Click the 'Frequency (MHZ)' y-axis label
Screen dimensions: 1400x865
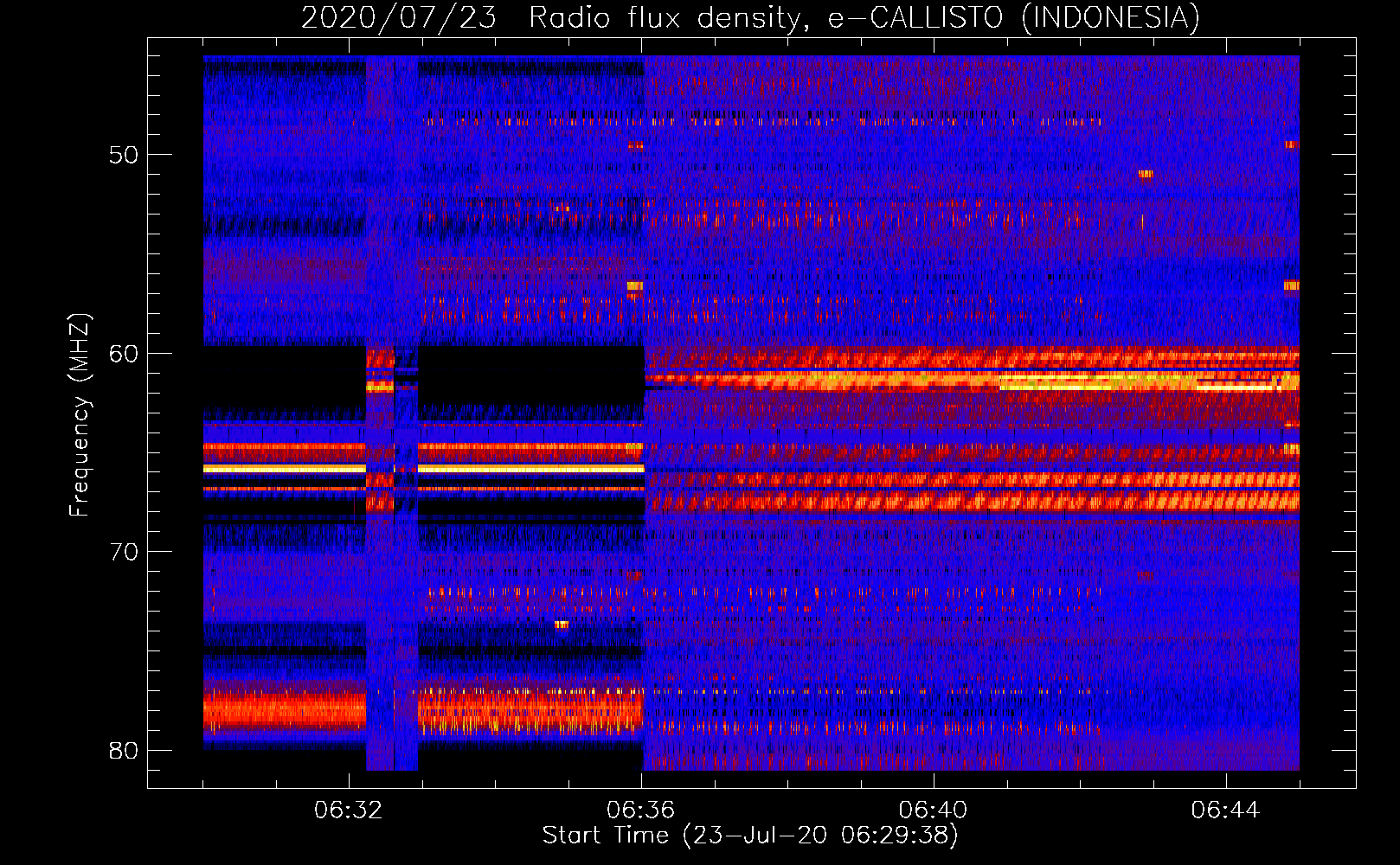tap(80, 414)
